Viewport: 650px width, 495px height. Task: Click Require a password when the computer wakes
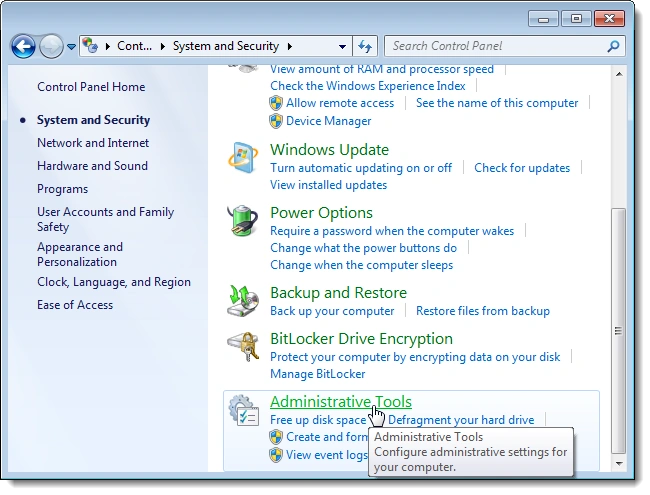tap(392, 231)
